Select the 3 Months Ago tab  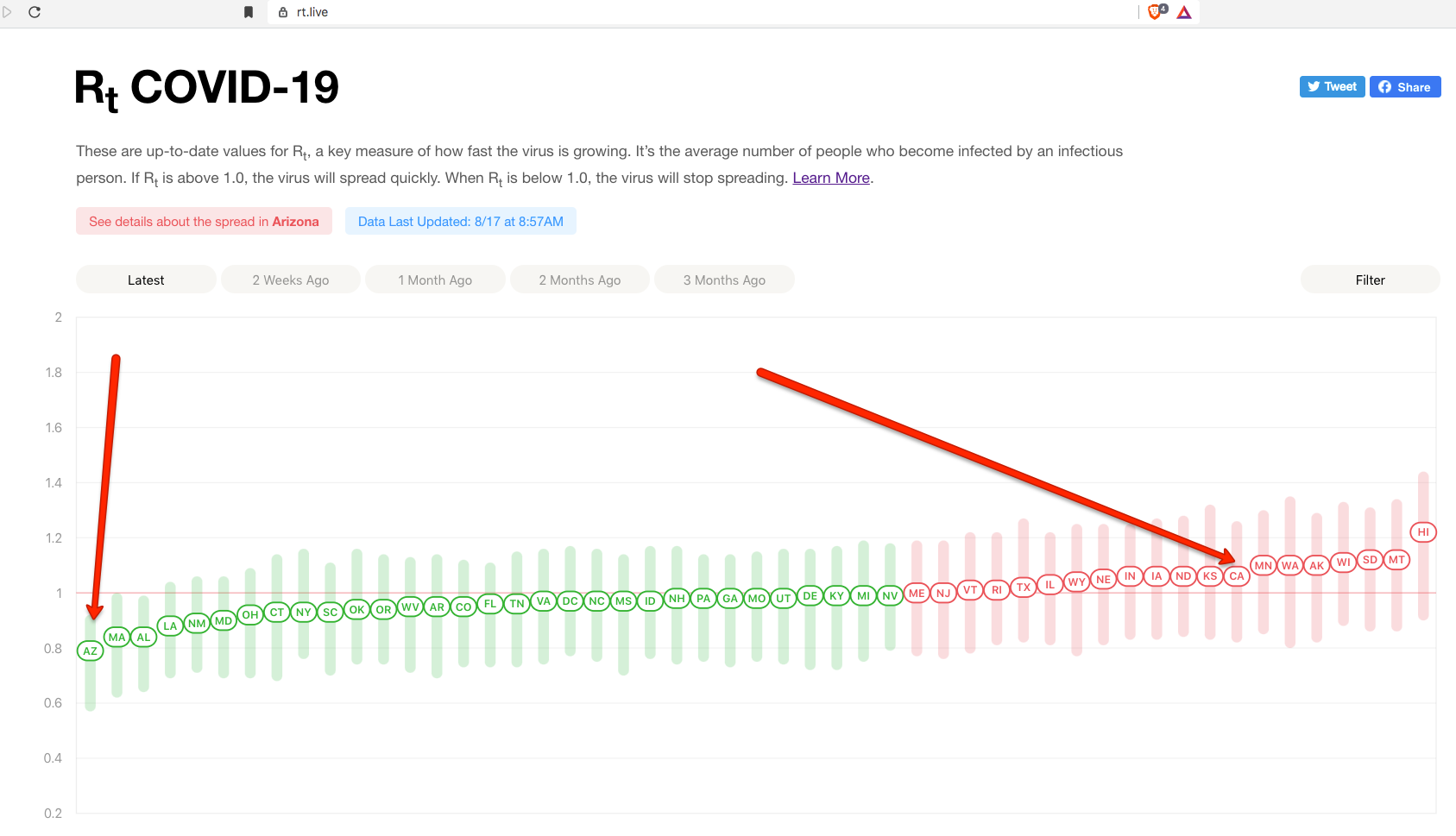point(724,280)
